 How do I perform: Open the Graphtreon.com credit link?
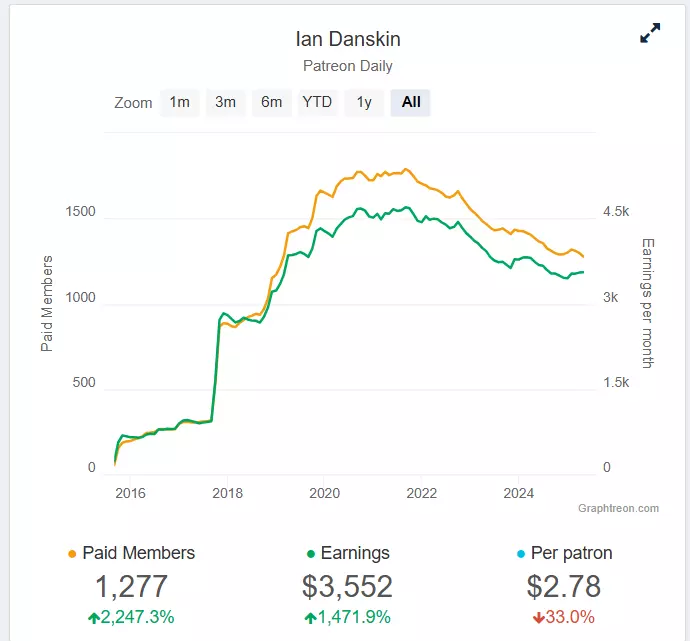pyautogui.click(x=618, y=508)
